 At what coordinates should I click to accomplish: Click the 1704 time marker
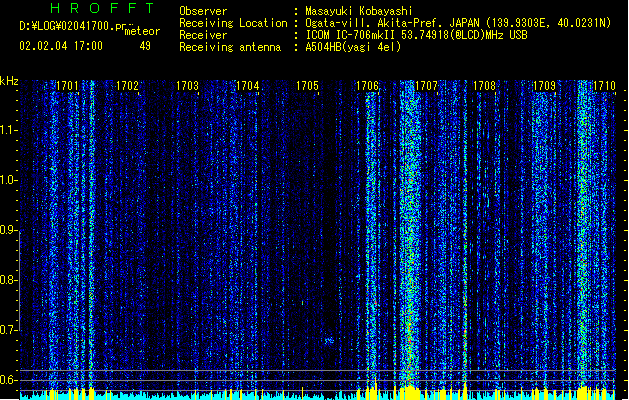click(248, 85)
